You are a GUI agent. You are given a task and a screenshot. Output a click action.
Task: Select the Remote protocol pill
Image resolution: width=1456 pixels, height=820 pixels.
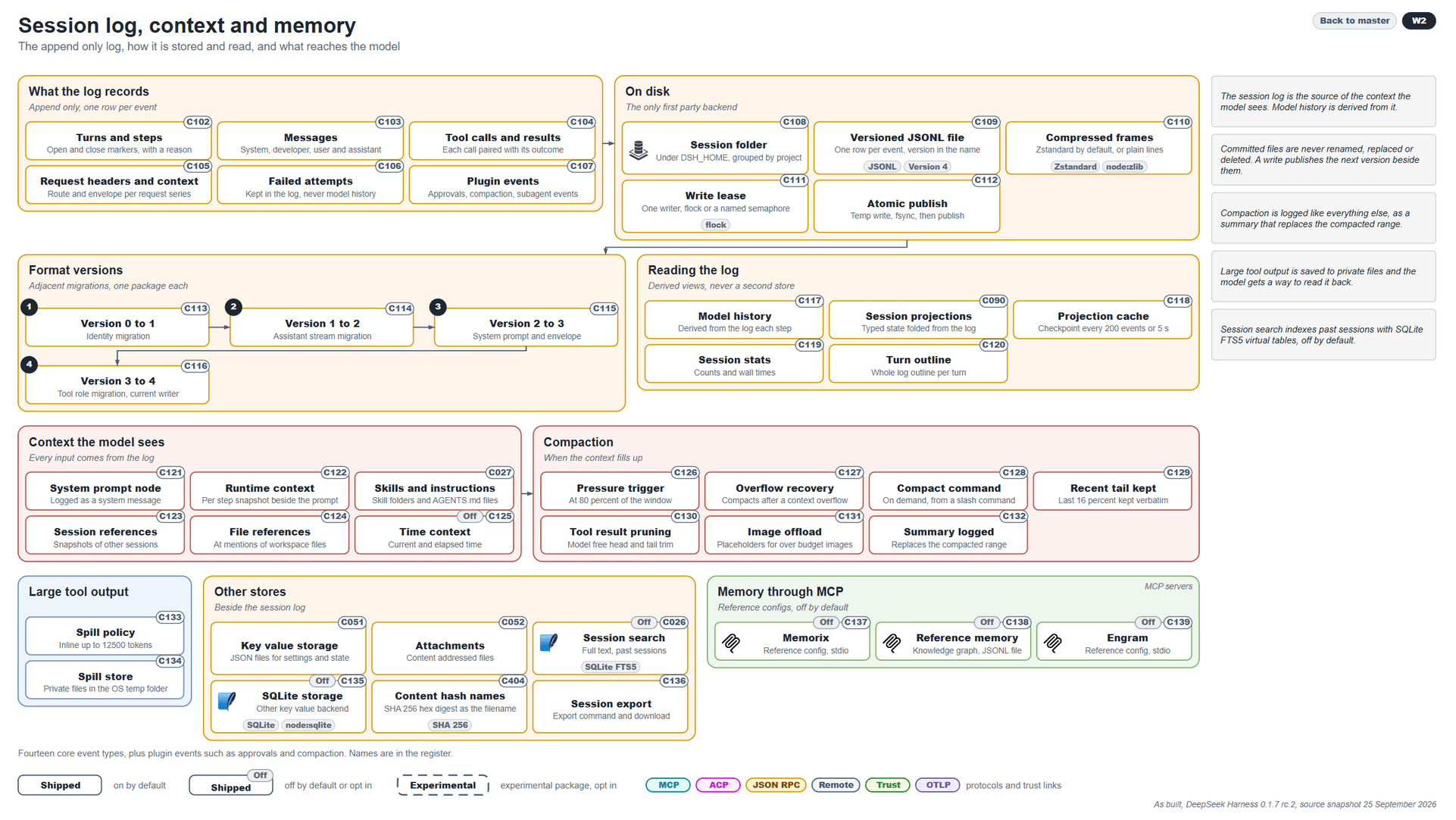(x=836, y=785)
